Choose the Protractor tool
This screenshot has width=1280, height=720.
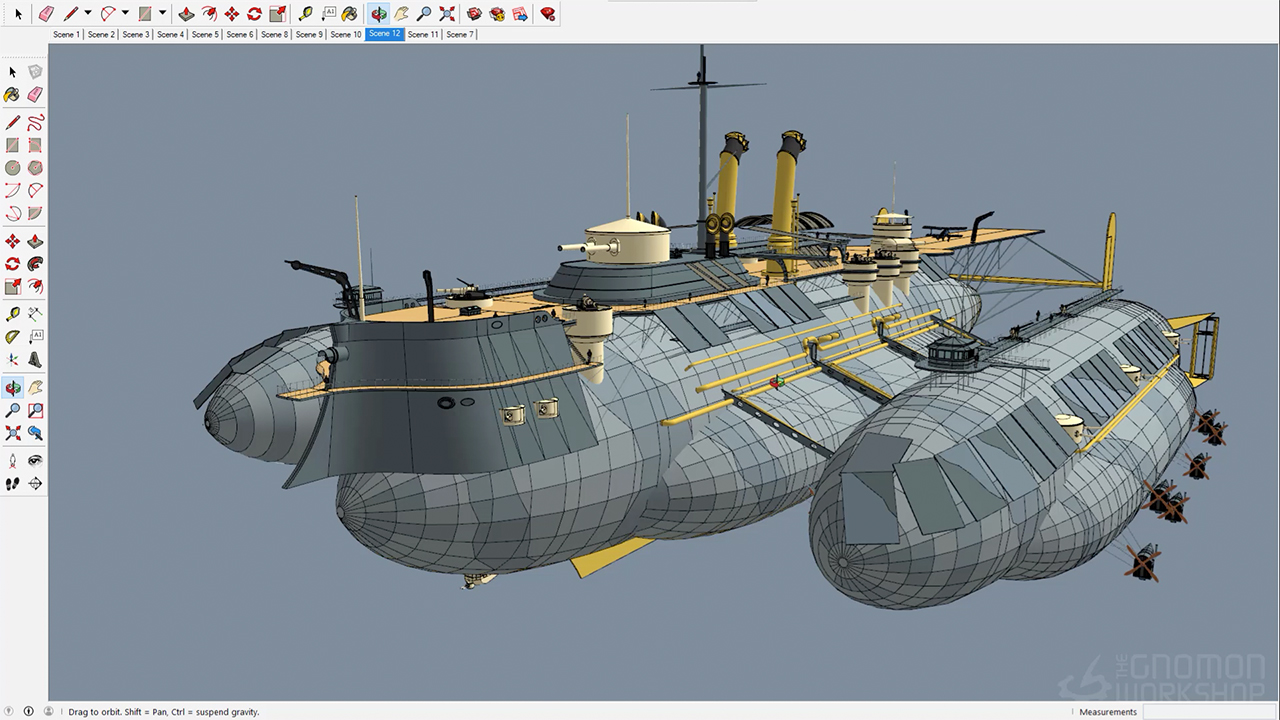[12, 338]
